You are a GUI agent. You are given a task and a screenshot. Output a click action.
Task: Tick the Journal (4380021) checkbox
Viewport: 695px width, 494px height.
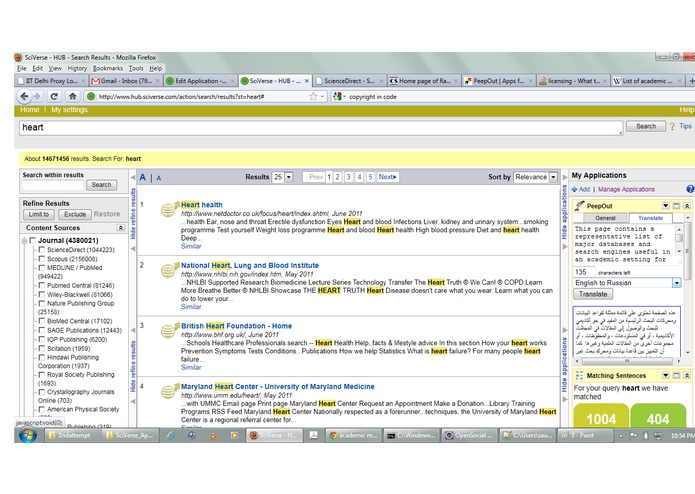tap(32, 240)
